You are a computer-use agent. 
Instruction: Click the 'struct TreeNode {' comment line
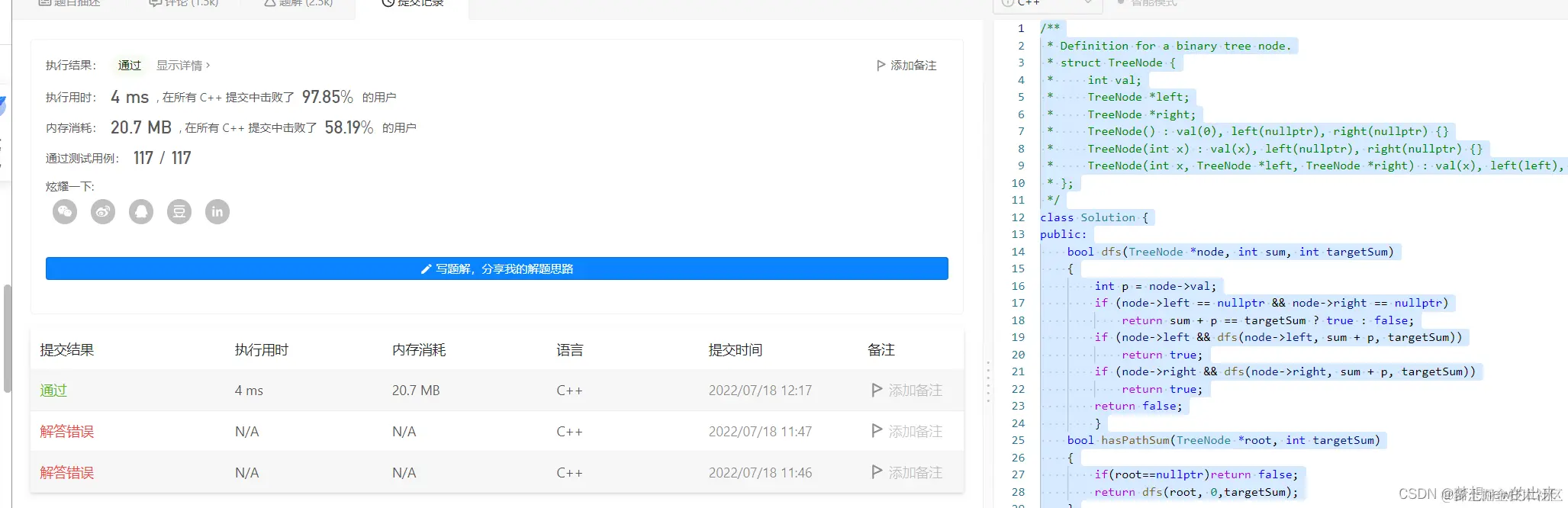coord(1118,63)
